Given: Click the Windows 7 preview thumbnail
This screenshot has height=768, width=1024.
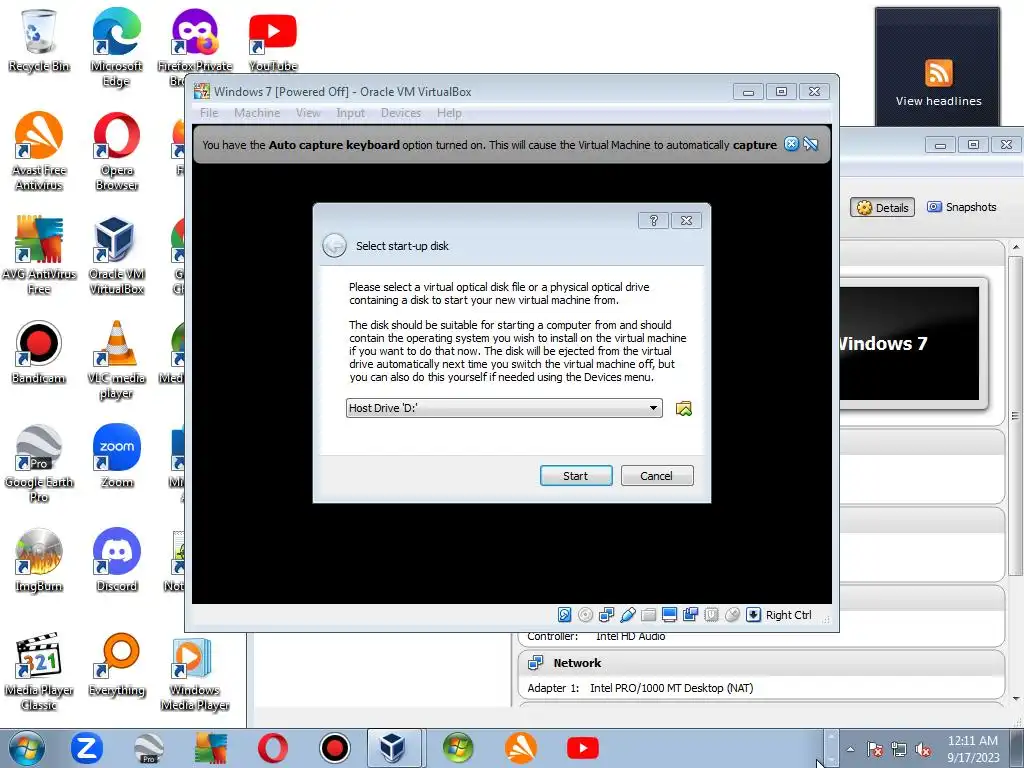Looking at the screenshot, I should [909, 343].
